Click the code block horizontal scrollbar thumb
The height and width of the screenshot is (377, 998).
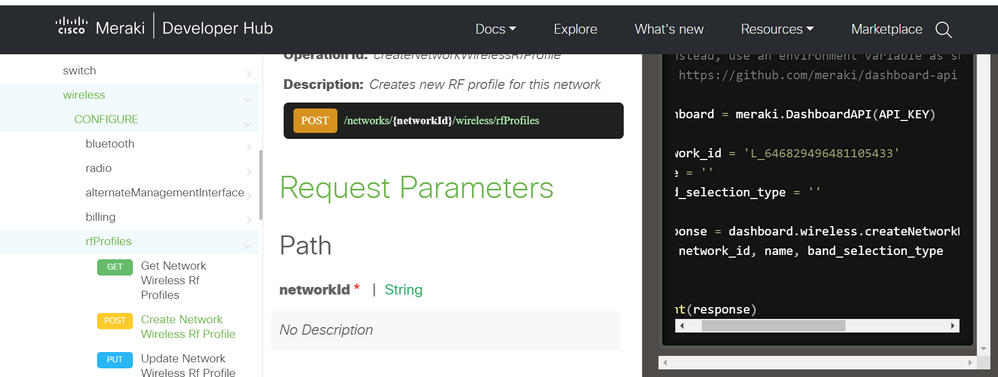(x=773, y=325)
